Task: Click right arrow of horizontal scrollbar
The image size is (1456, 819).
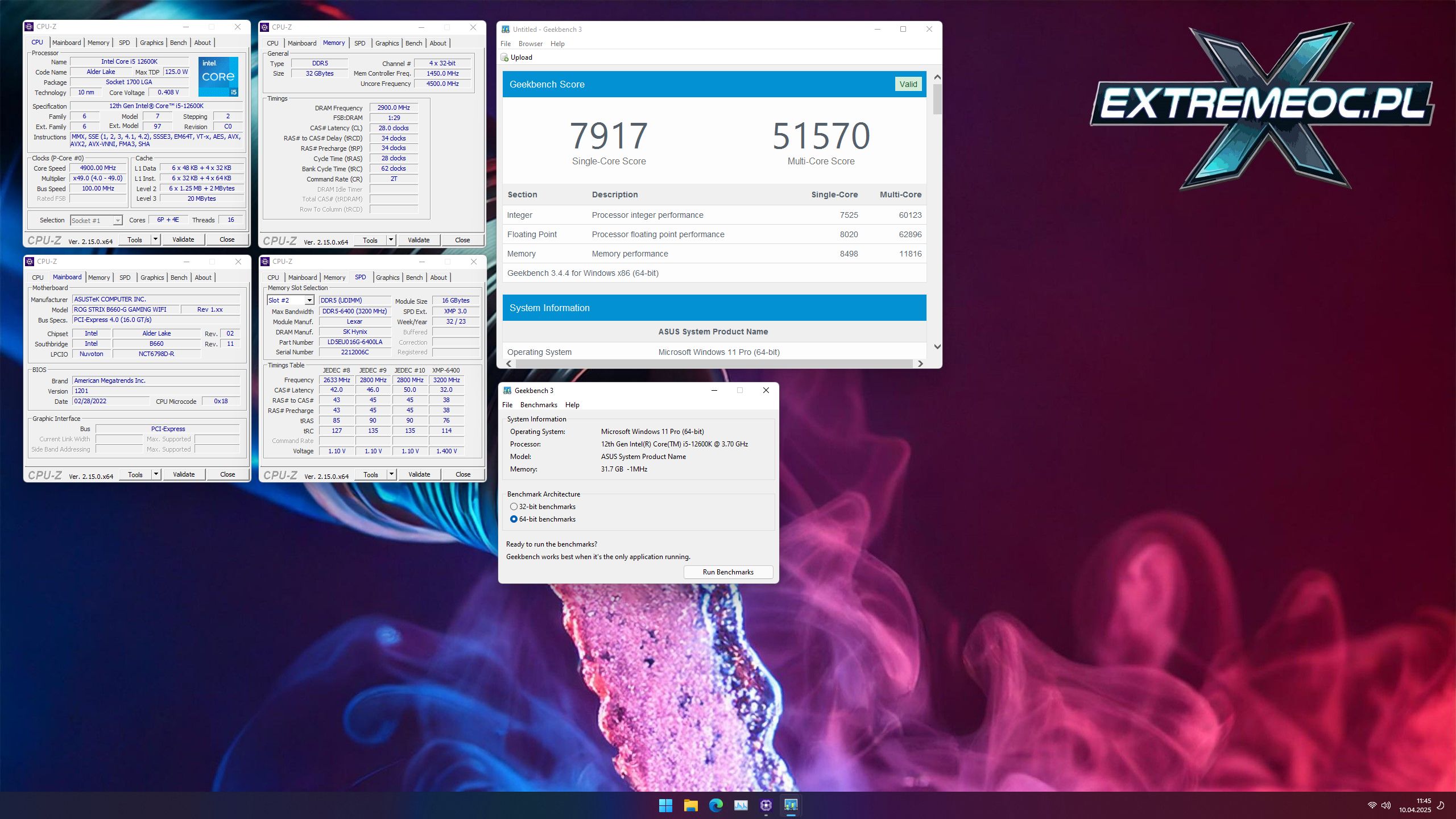Action: pyautogui.click(x=920, y=363)
